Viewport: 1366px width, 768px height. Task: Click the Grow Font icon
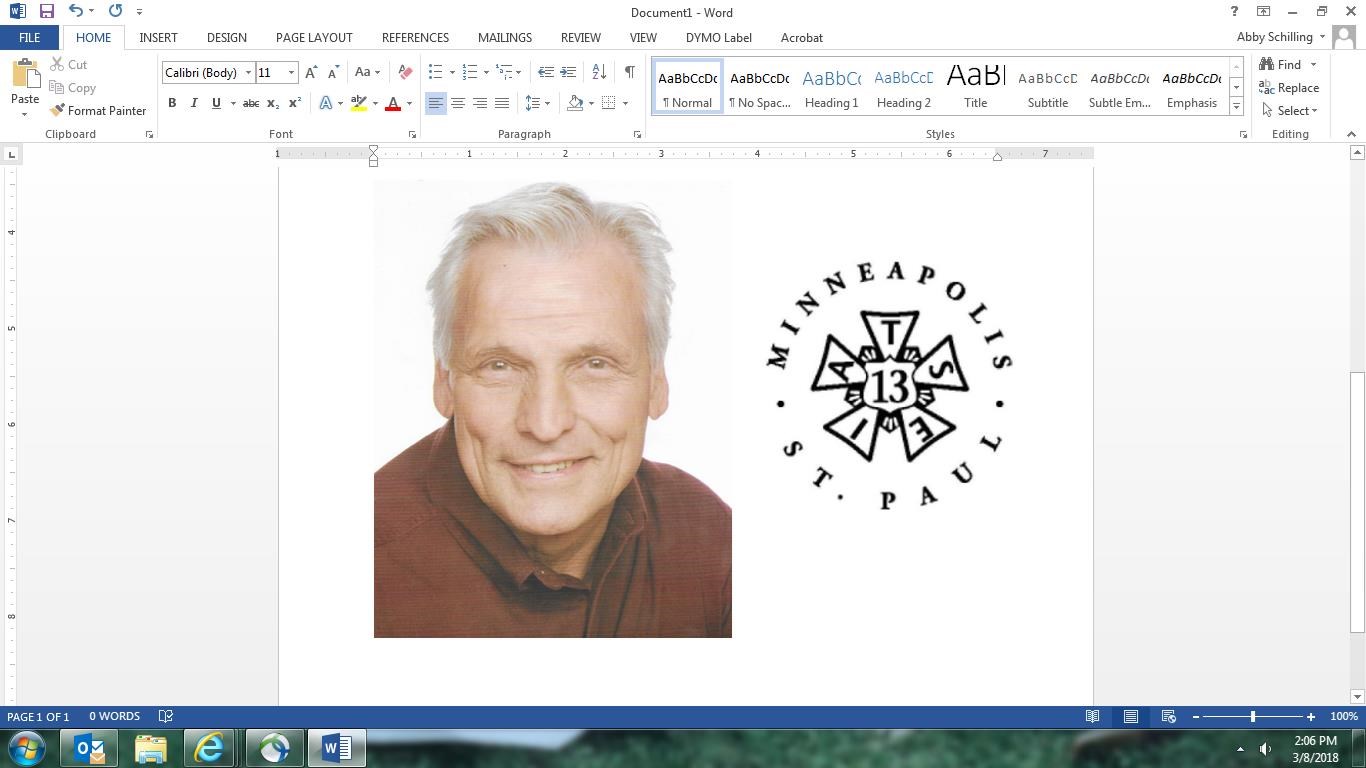(x=311, y=72)
